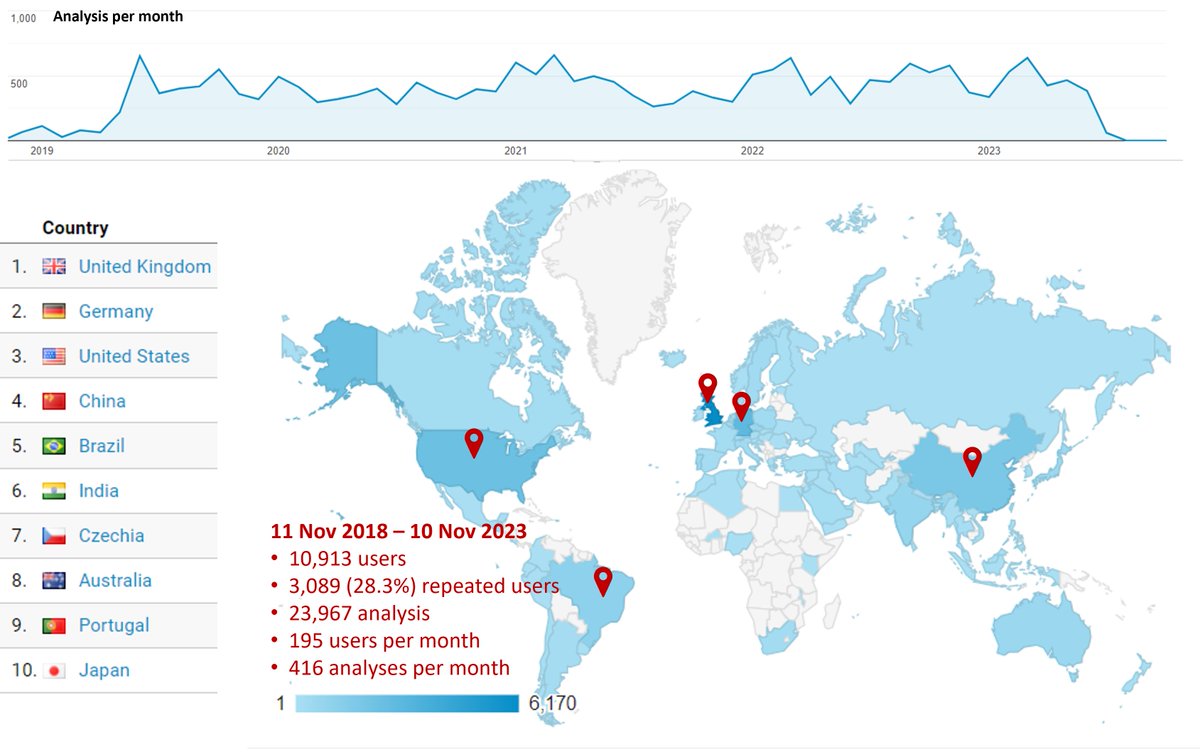Select India from the country list
This screenshot has height=754, width=1200.
[x=100, y=491]
